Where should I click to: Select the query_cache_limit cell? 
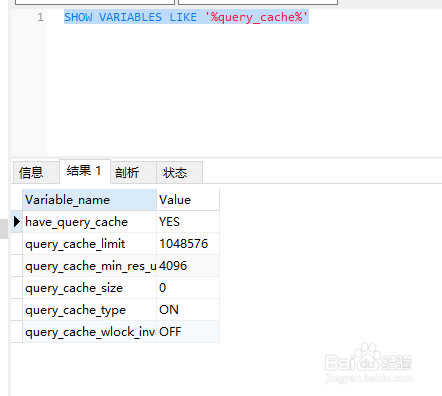click(x=89, y=244)
